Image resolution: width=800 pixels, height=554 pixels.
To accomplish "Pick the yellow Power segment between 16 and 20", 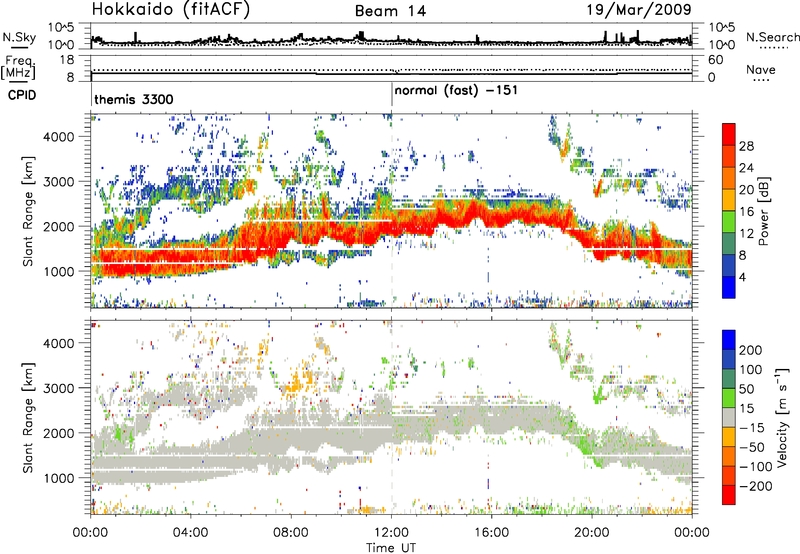I will pos(729,200).
